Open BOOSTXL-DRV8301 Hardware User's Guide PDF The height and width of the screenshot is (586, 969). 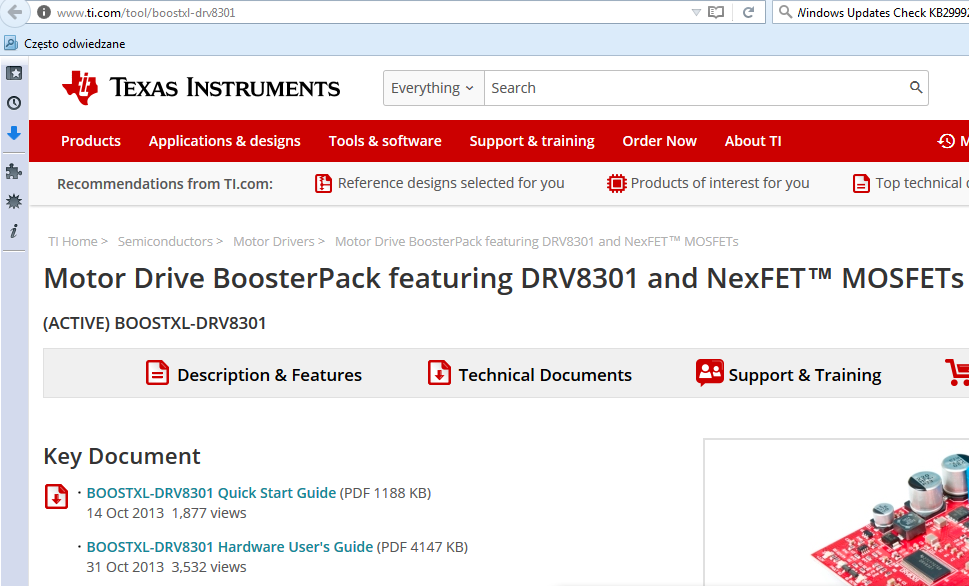pos(230,547)
